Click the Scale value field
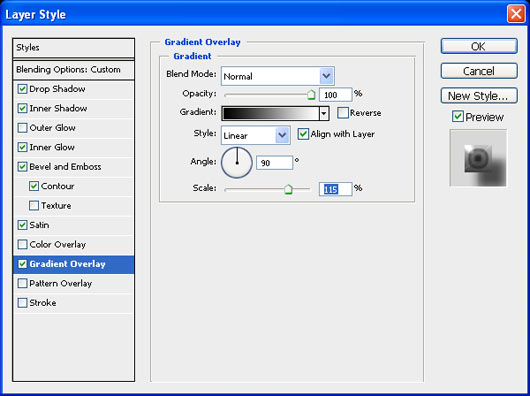The height and width of the screenshot is (396, 530). [335, 189]
